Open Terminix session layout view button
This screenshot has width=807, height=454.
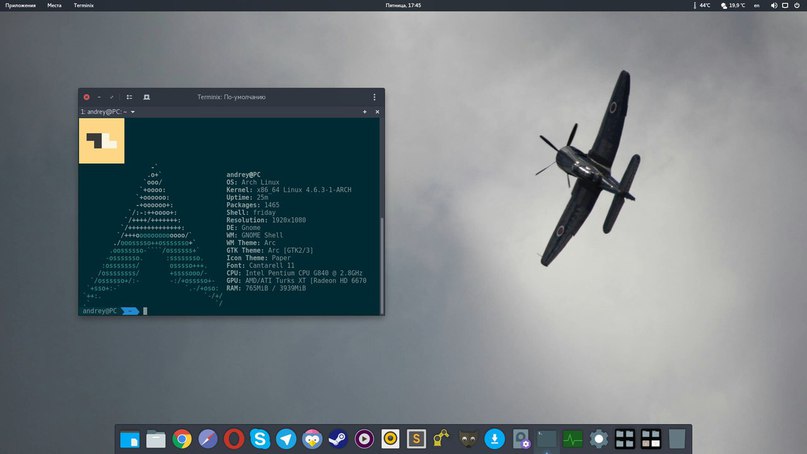pyautogui.click(x=129, y=97)
